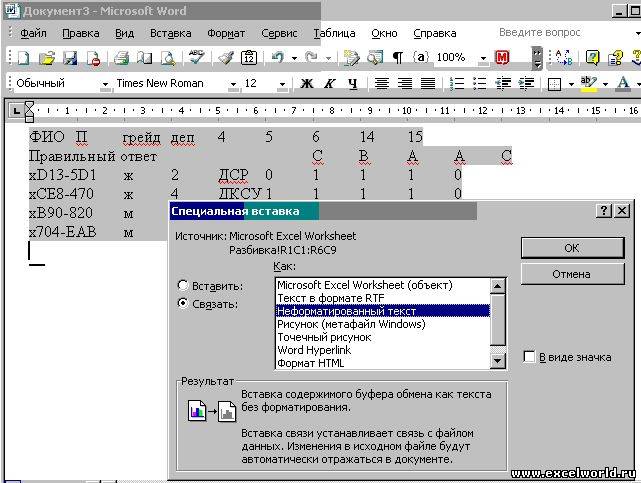Click the Redo arrow icon
Image resolution: width=641 pixels, height=483 pixels.
(x=312, y=57)
